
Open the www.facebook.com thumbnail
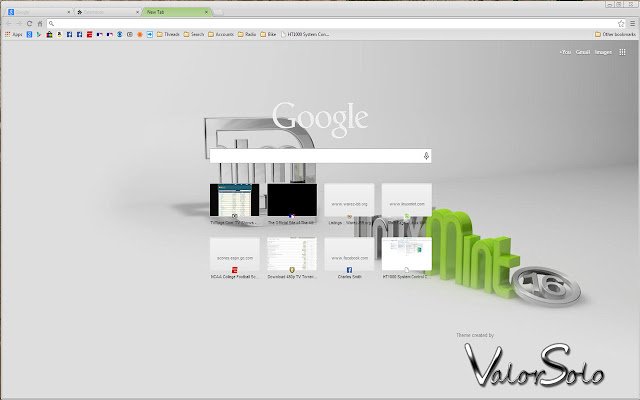349,254
